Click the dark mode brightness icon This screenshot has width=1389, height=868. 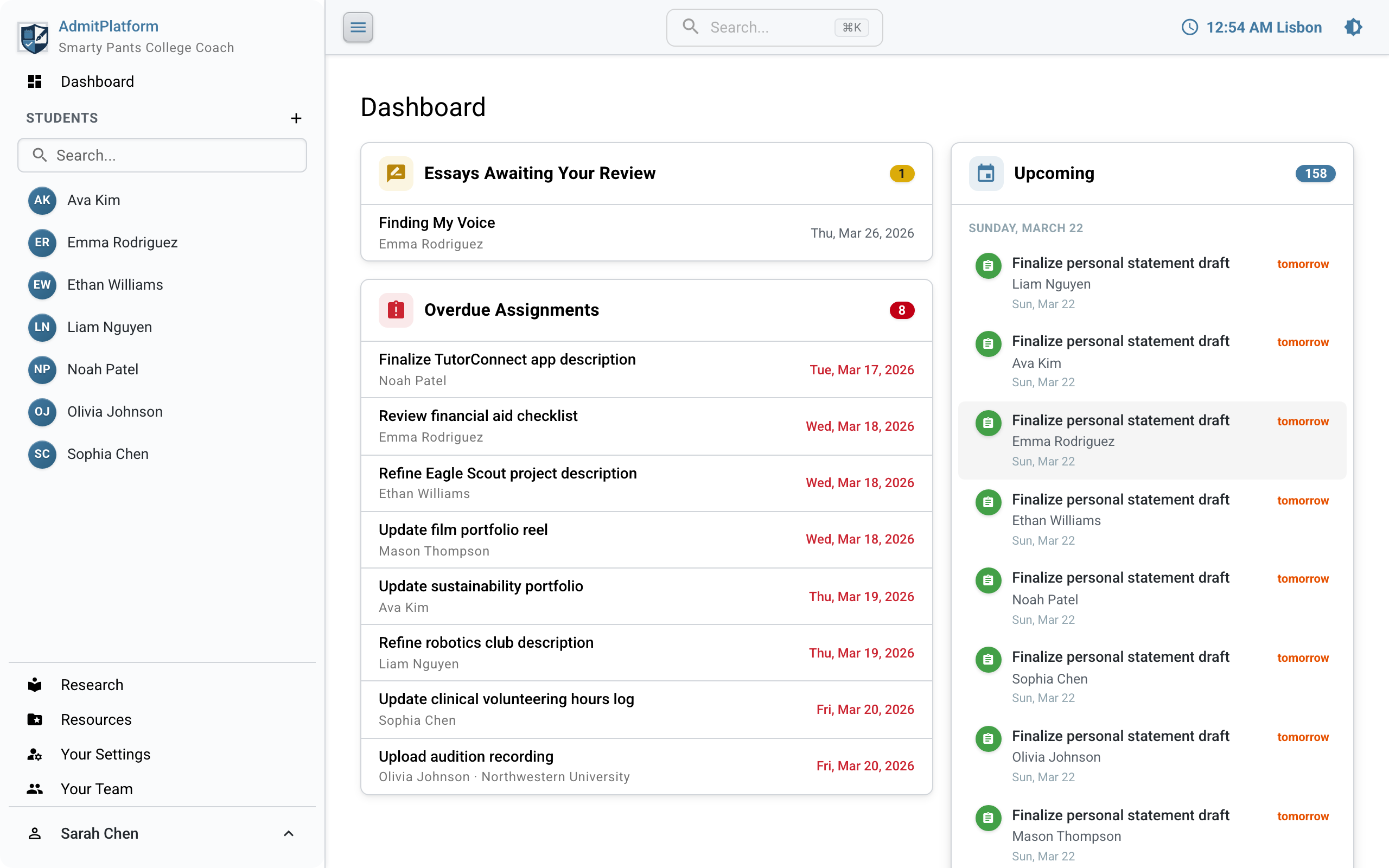click(x=1354, y=27)
